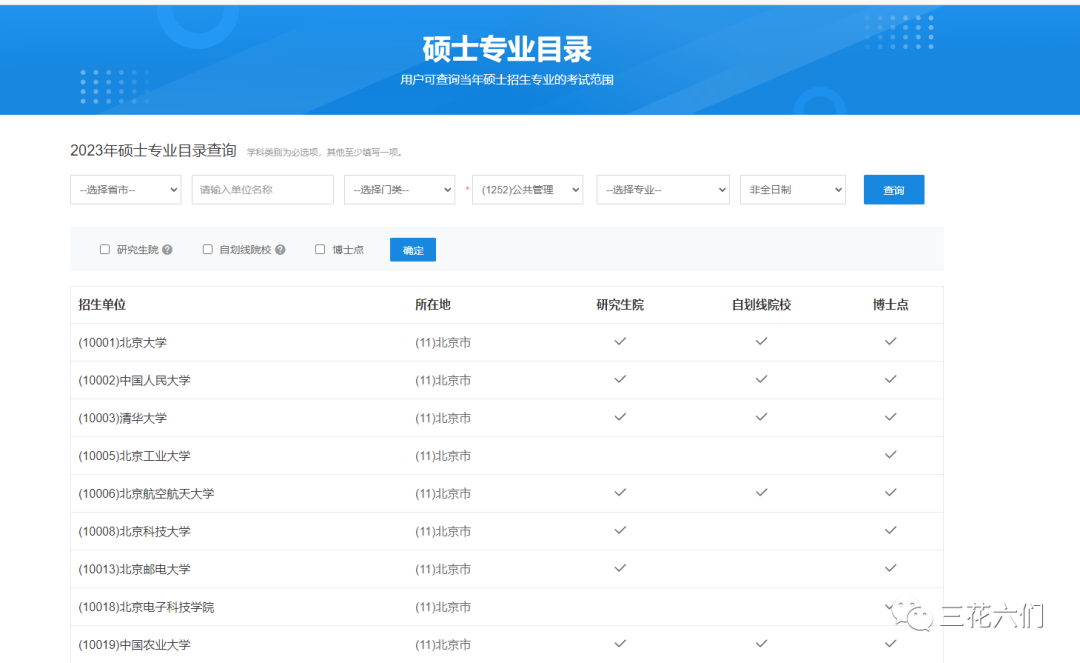This screenshot has width=1080, height=663.
Task: Open the 选择专业 major dropdown
Action: (663, 189)
